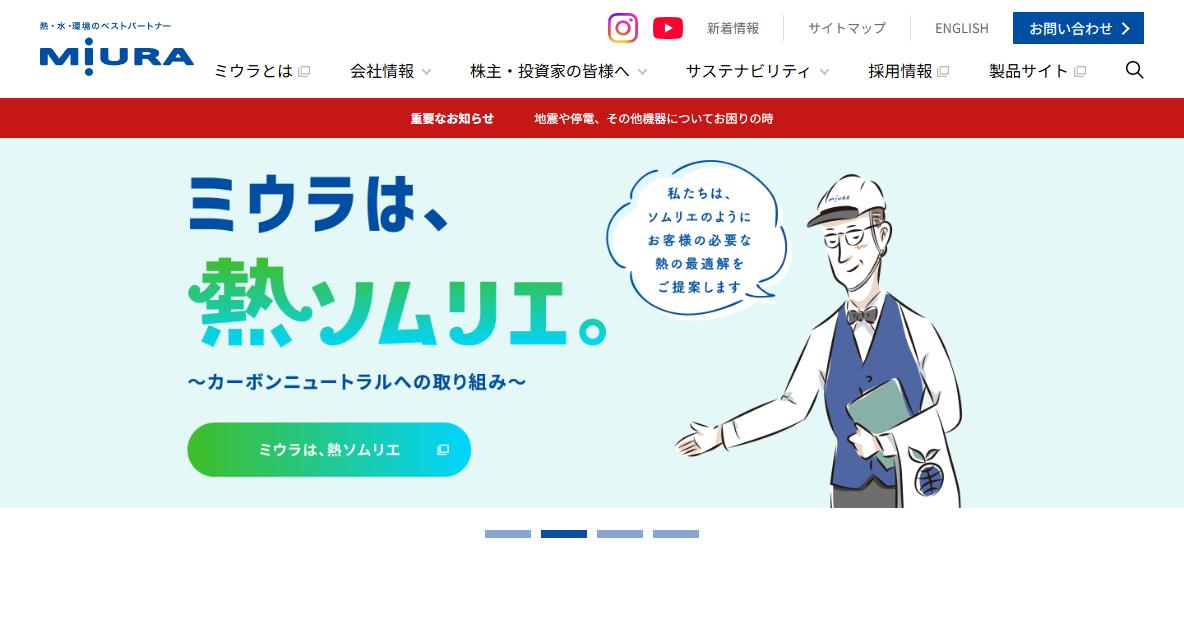The width and height of the screenshot is (1184, 624).
Task: Click external-link icon beside ミウラとは
Action: click(304, 72)
